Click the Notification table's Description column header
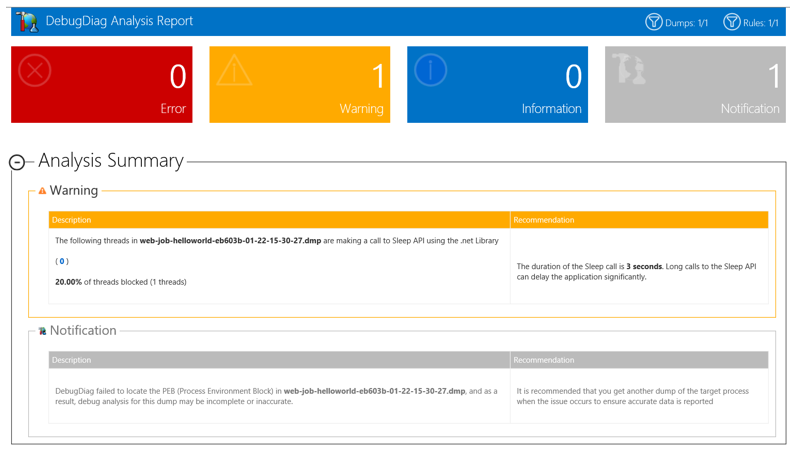This screenshot has height=452, width=795. tap(71, 360)
